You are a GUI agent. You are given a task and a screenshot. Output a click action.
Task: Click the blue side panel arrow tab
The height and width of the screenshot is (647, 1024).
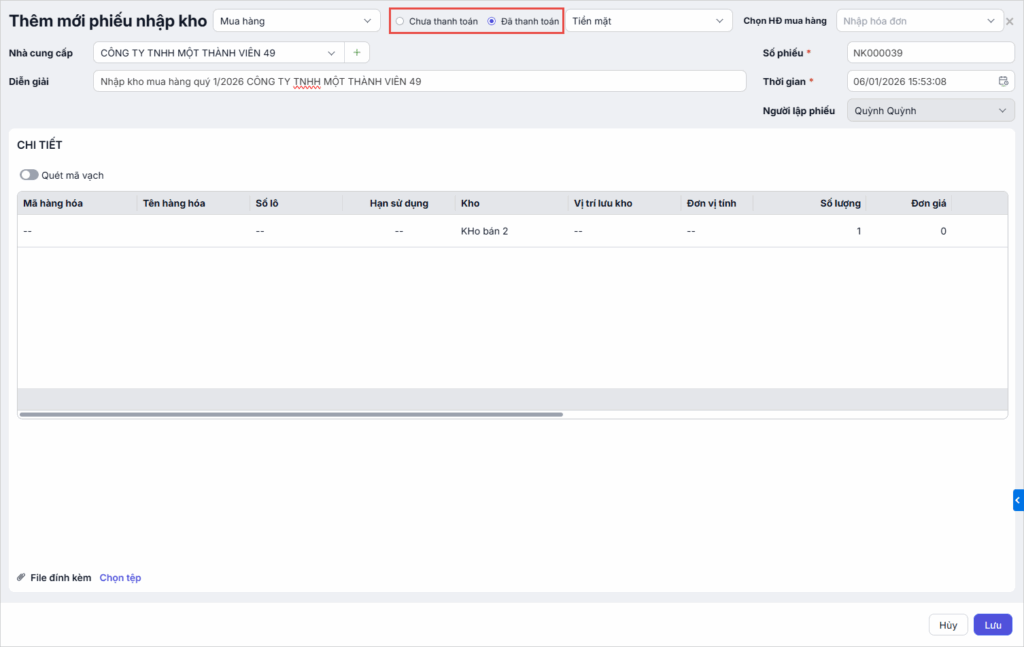[1018, 500]
